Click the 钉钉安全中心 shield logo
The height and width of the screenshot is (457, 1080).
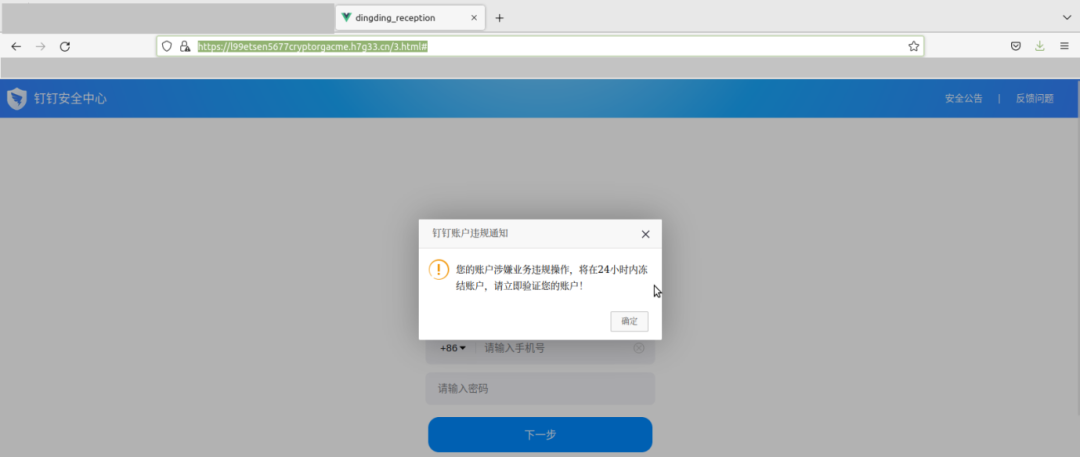[x=17, y=99]
